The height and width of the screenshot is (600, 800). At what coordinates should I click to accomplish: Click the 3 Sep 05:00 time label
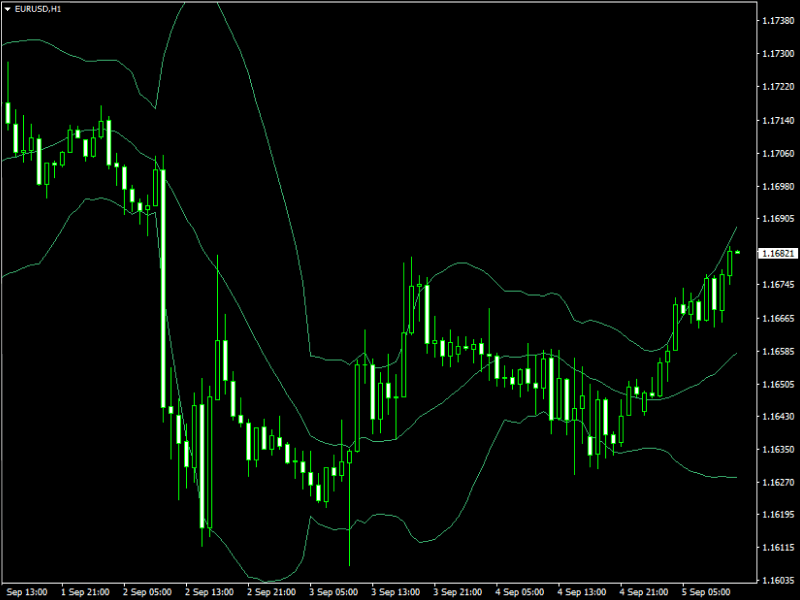coord(334,592)
